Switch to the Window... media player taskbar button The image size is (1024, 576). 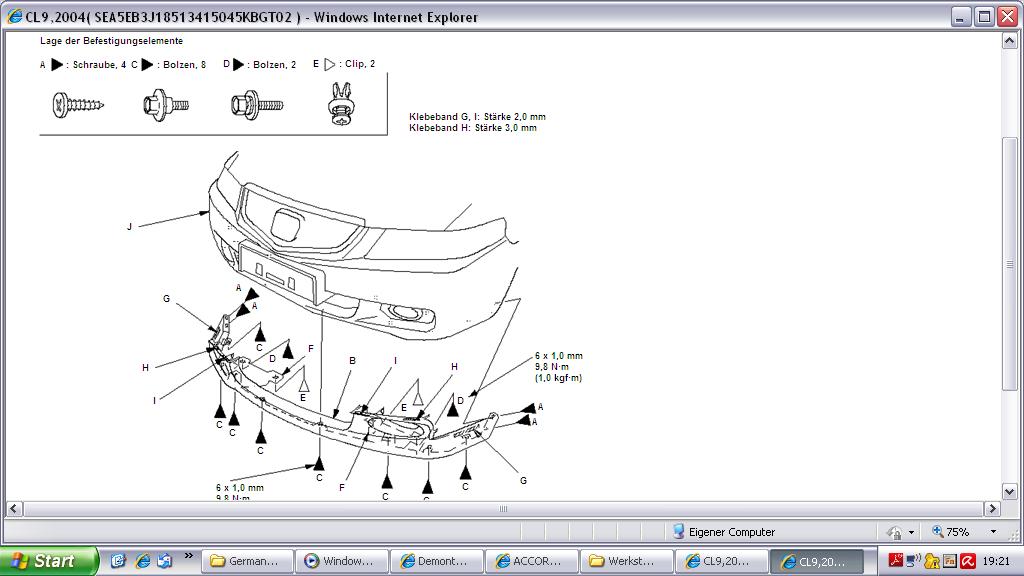[341, 561]
